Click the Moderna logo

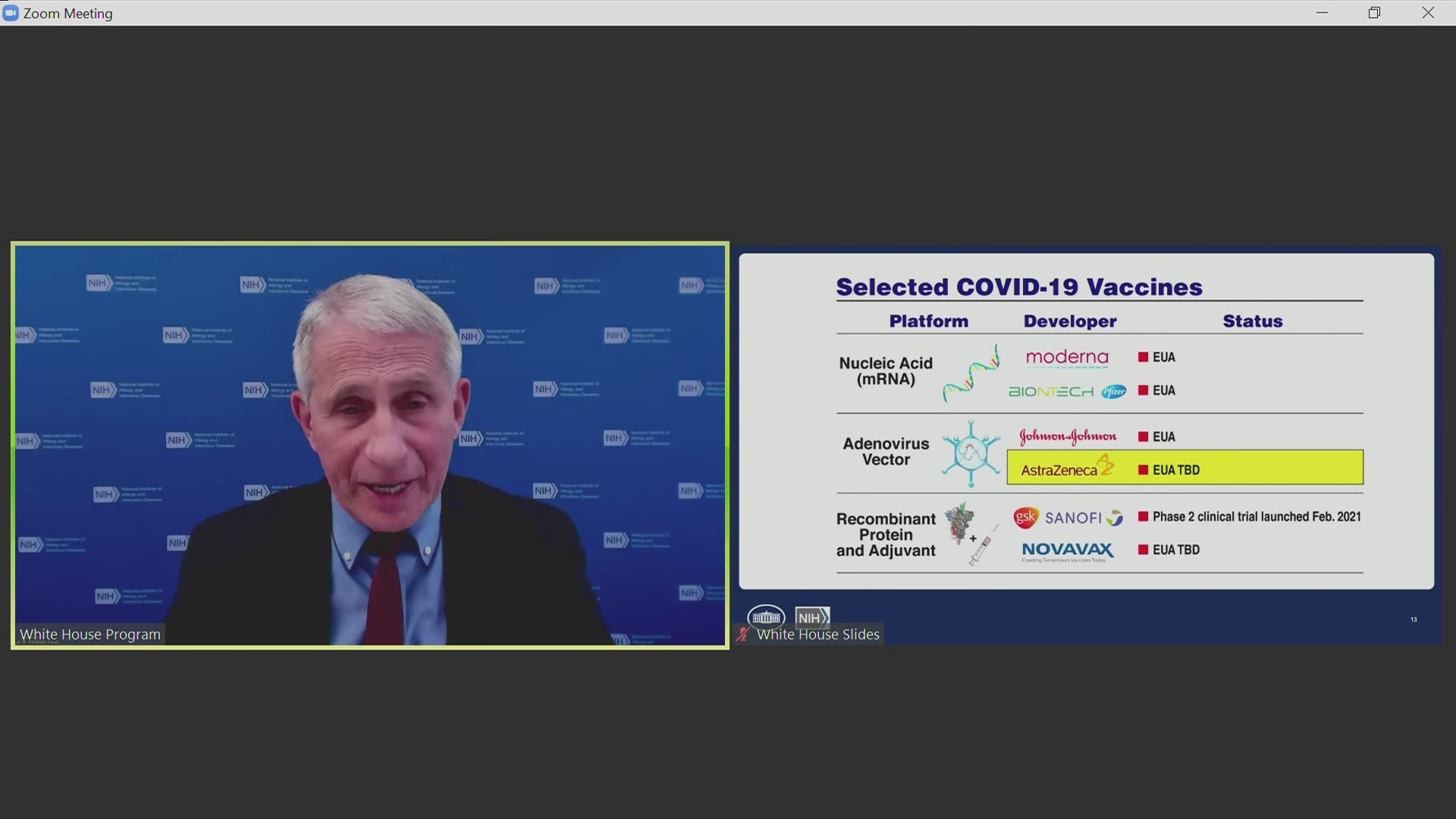1067,357
